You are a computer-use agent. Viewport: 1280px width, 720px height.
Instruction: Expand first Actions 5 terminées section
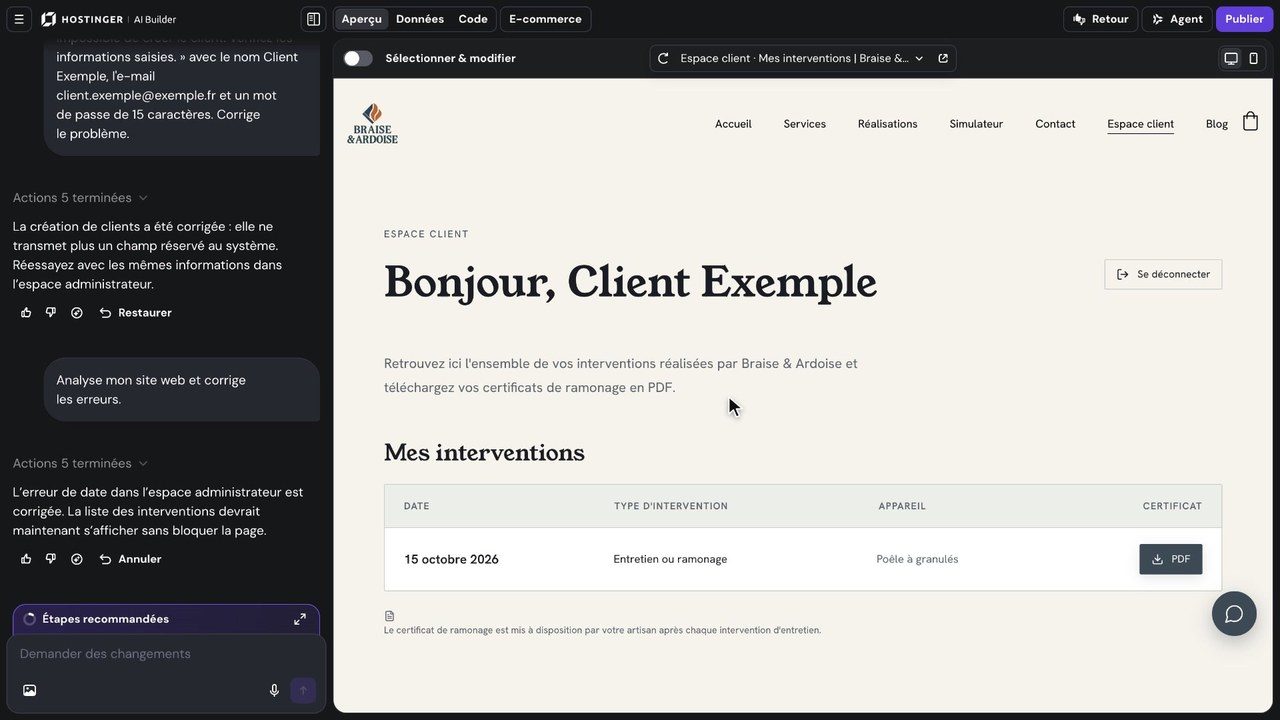coord(80,198)
